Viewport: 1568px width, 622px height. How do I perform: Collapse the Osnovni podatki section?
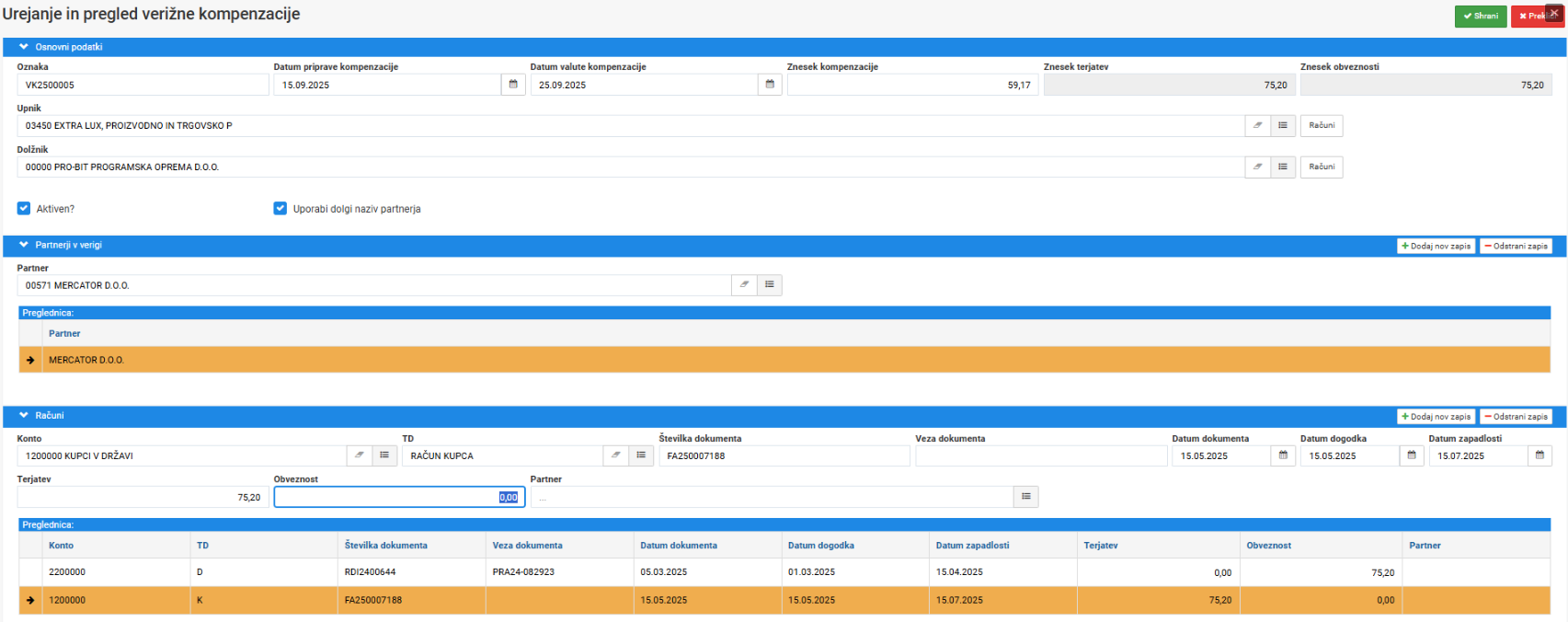tap(24, 47)
